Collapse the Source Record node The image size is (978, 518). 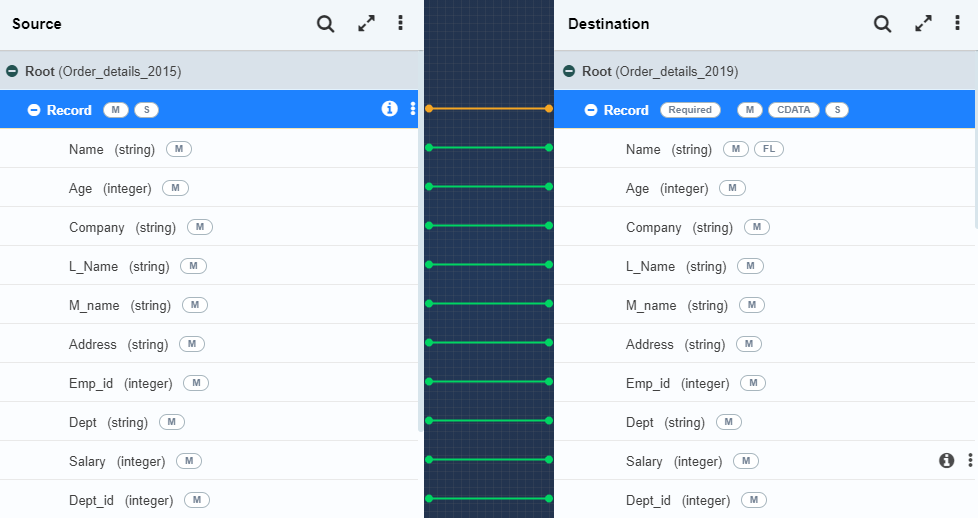pyautogui.click(x=34, y=110)
